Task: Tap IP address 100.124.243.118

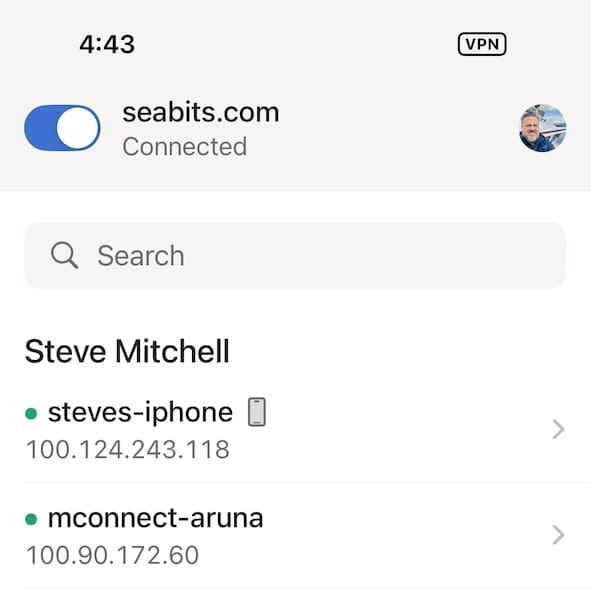Action: click(x=128, y=449)
